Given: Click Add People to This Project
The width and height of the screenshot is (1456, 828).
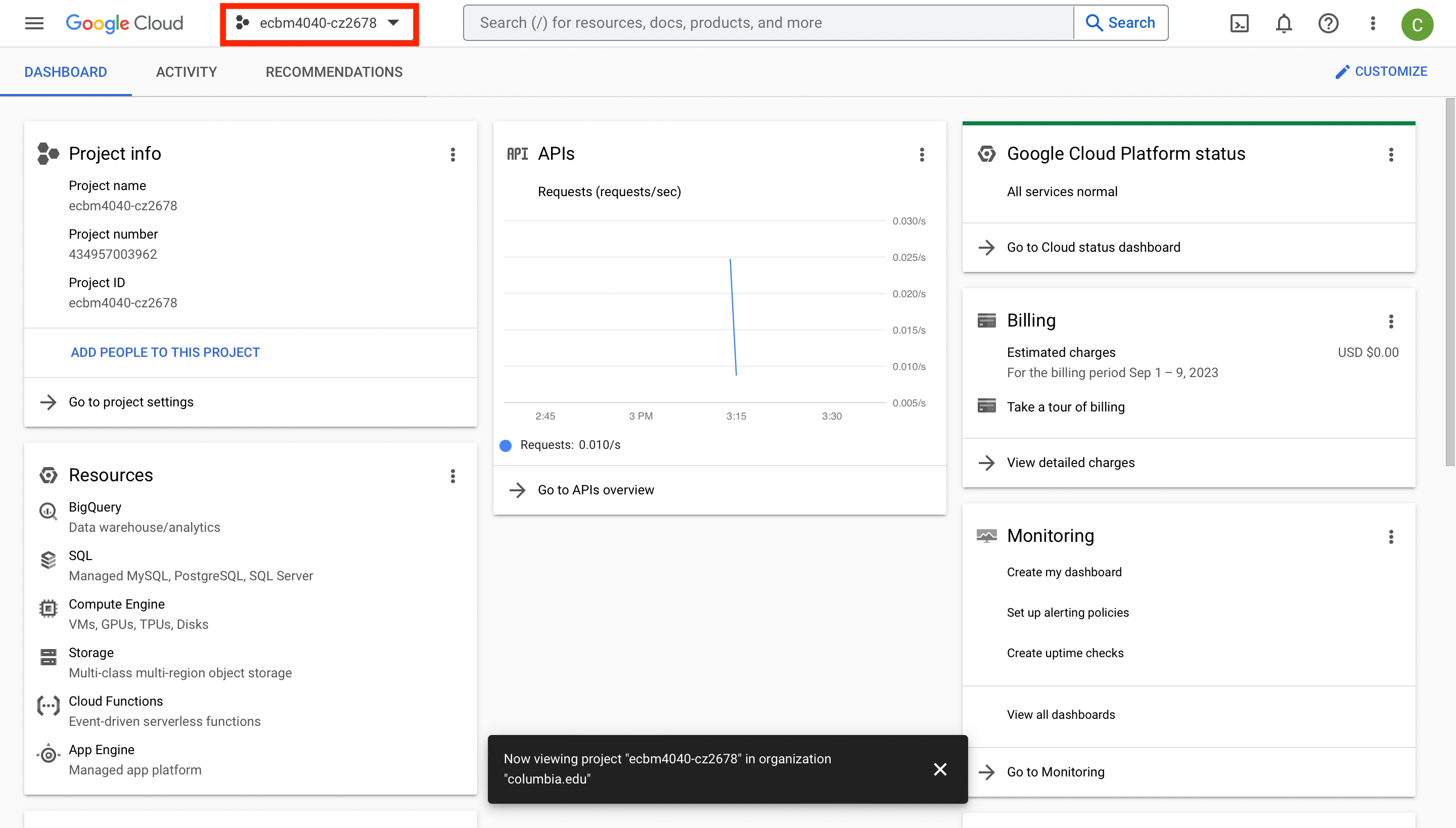Looking at the screenshot, I should pos(165,353).
